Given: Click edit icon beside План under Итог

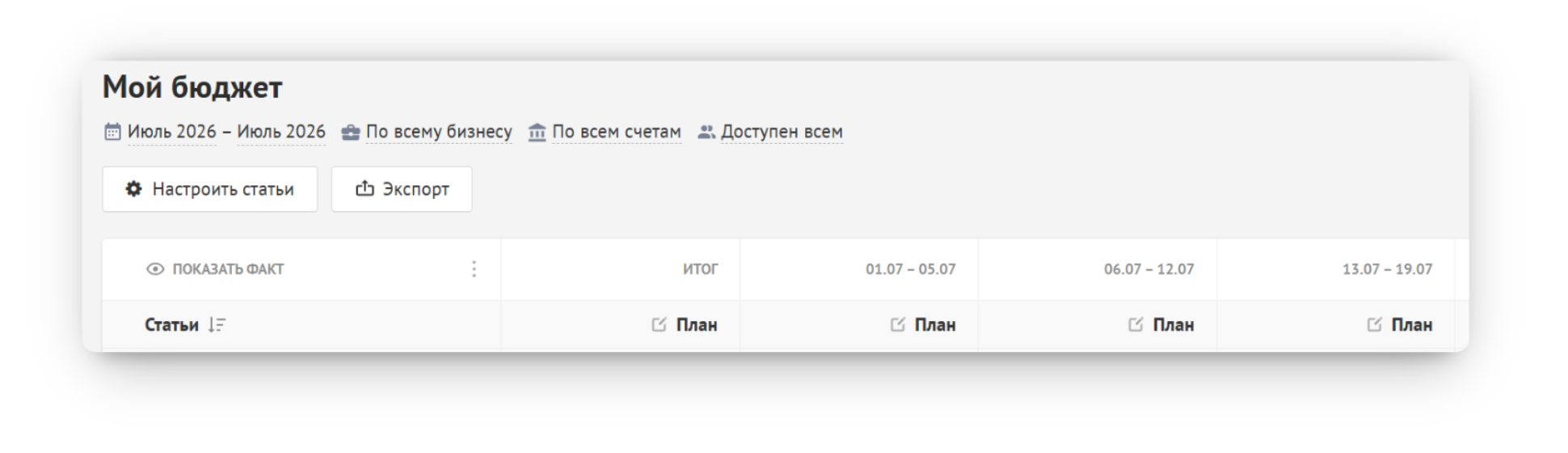Looking at the screenshot, I should [x=659, y=324].
